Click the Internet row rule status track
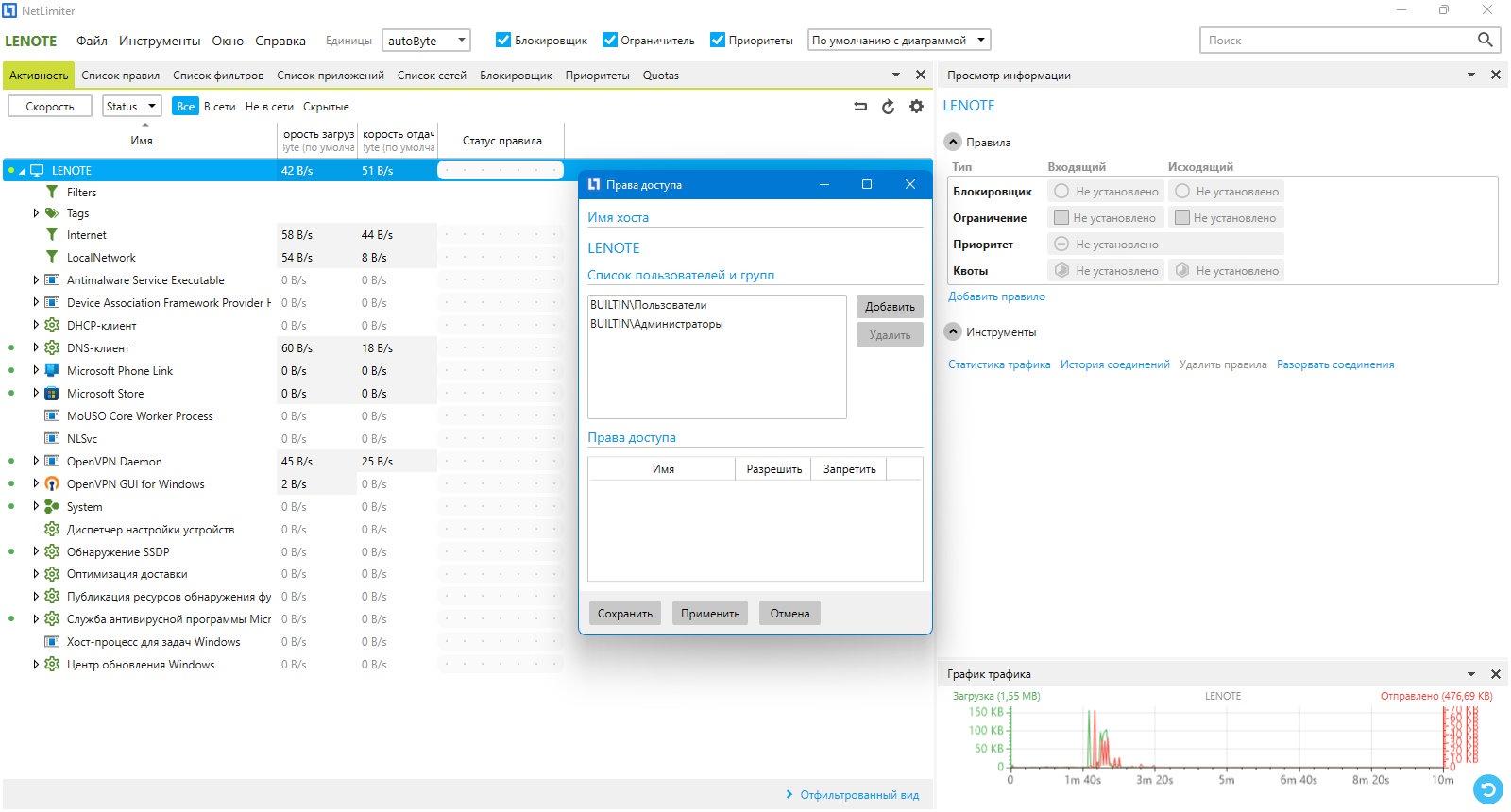Screen dimensions: 1511x812 [501, 234]
